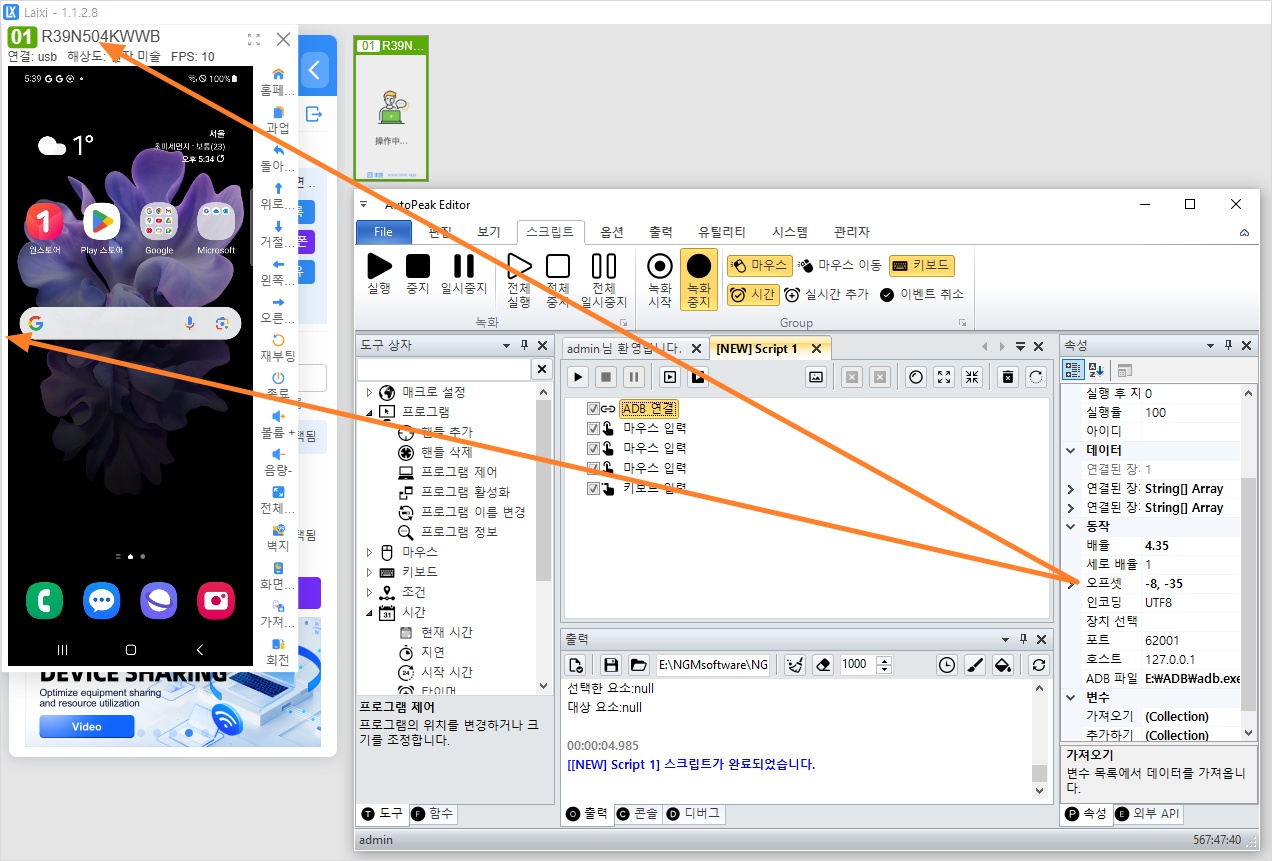Image resolution: width=1272 pixels, height=861 pixels.
Task: Click the 배율 value 4.35 in properties
Action: [x=1191, y=546]
